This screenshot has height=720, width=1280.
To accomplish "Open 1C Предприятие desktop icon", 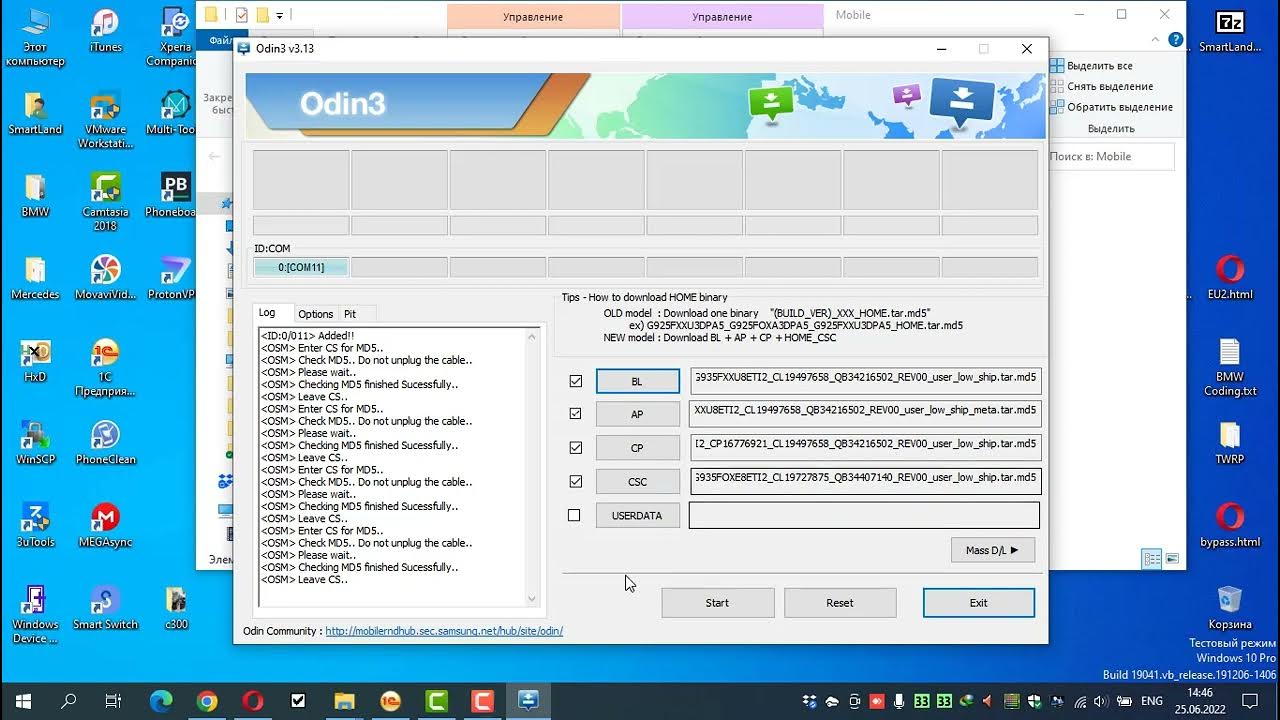I will 105,367.
